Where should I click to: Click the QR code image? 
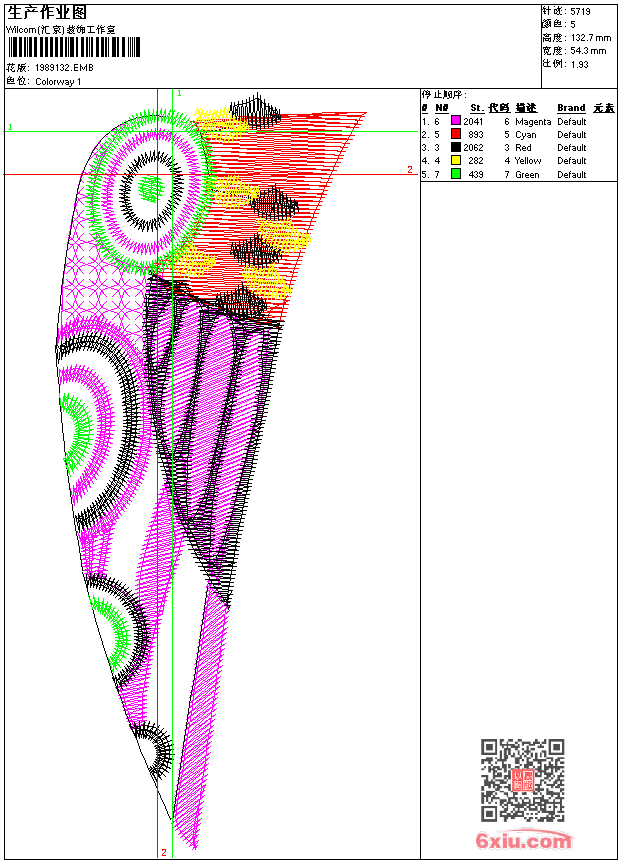[x=522, y=779]
